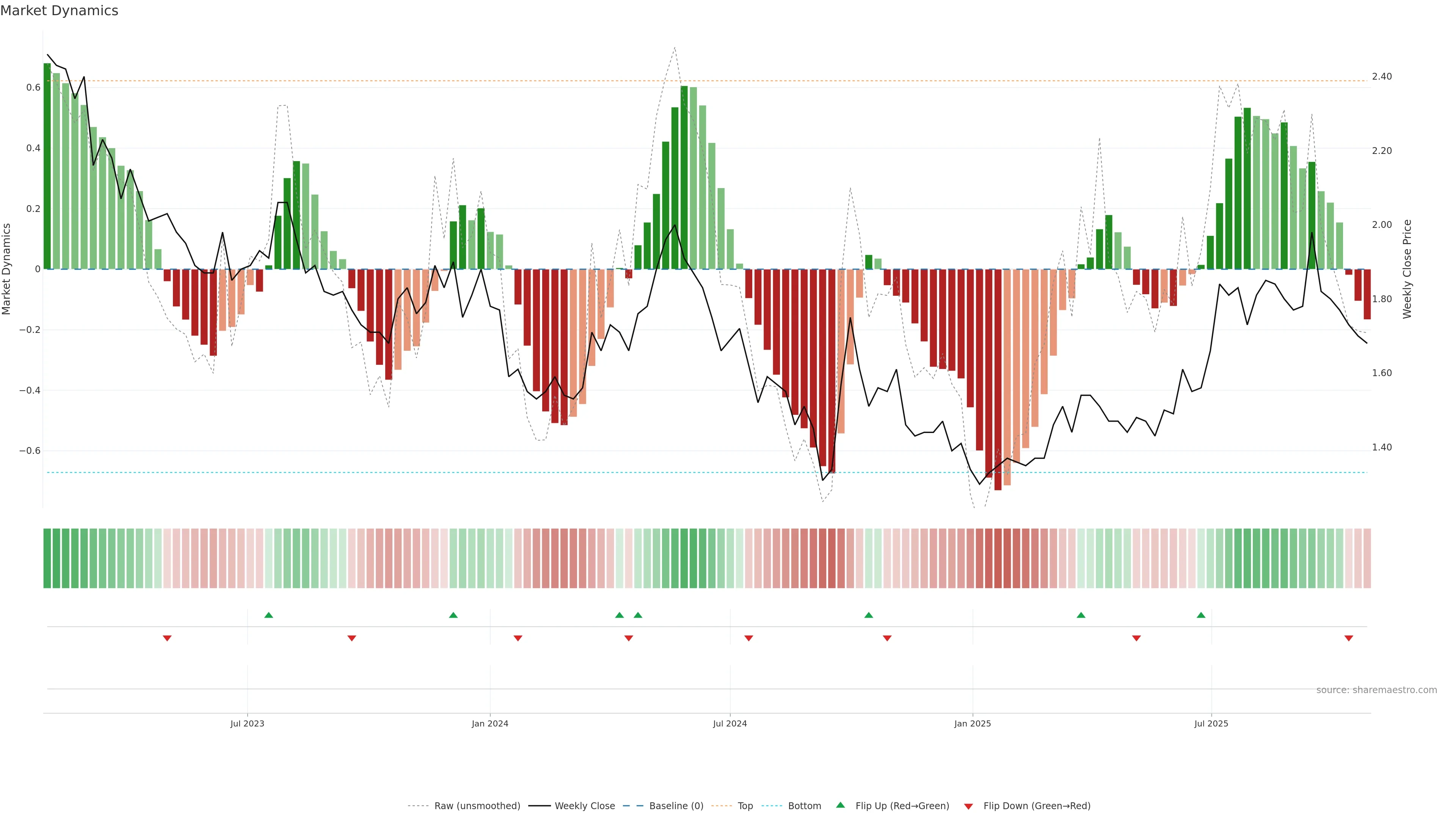Click the green flip-up marker just before Jul 2025
1456x819 pixels.
[1201, 615]
